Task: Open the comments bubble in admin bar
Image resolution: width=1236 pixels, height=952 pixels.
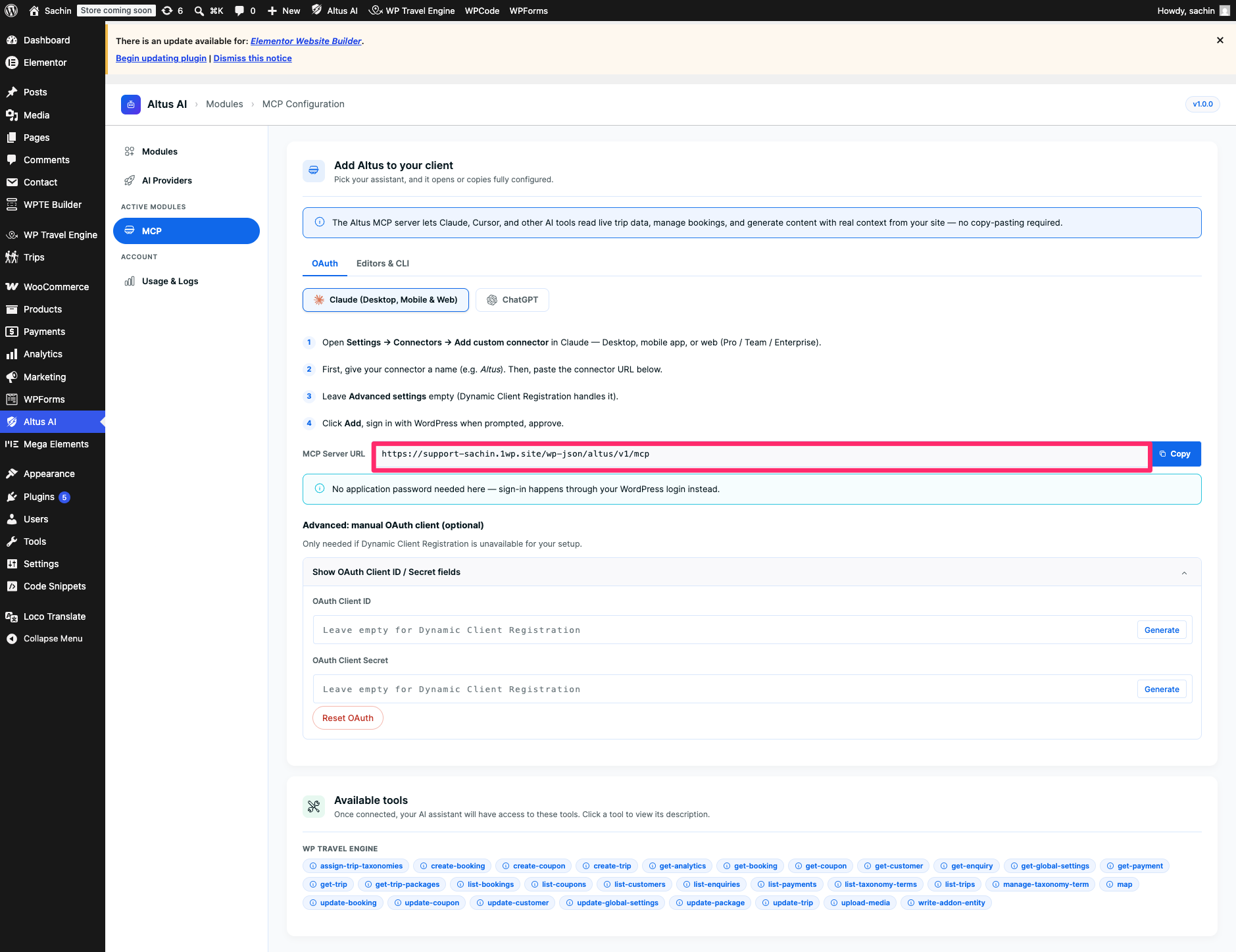Action: click(x=239, y=11)
